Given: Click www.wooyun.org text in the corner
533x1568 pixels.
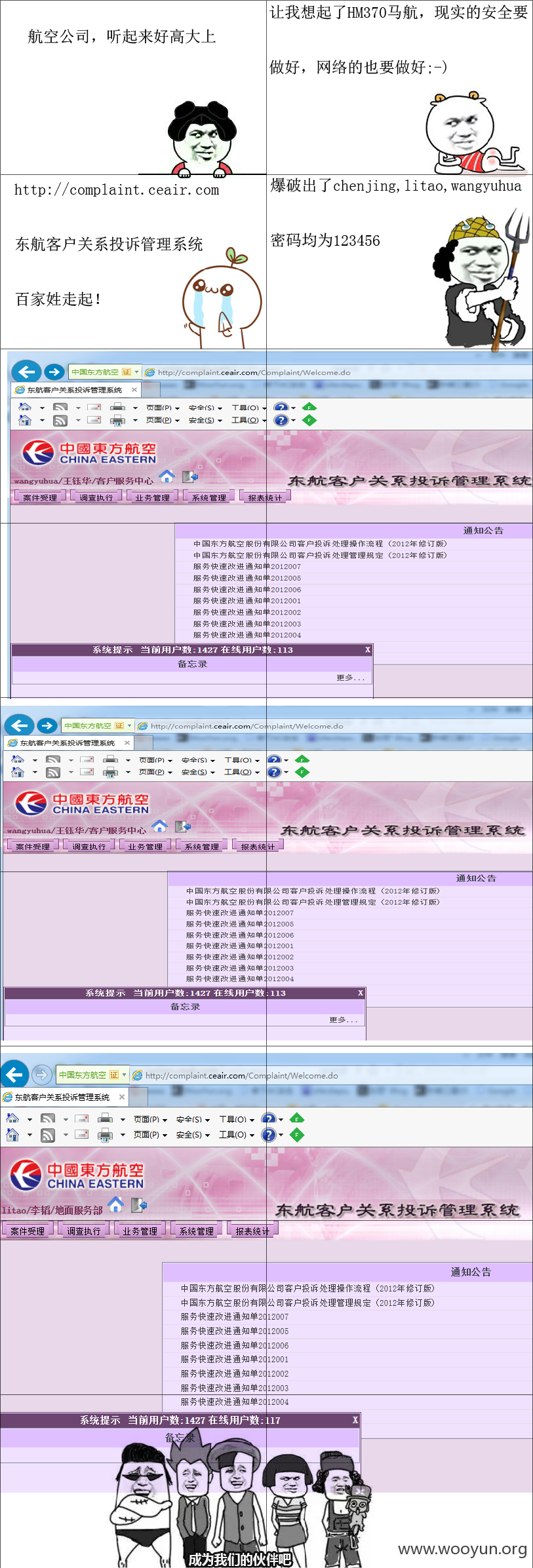Looking at the screenshot, I should (x=463, y=1548).
